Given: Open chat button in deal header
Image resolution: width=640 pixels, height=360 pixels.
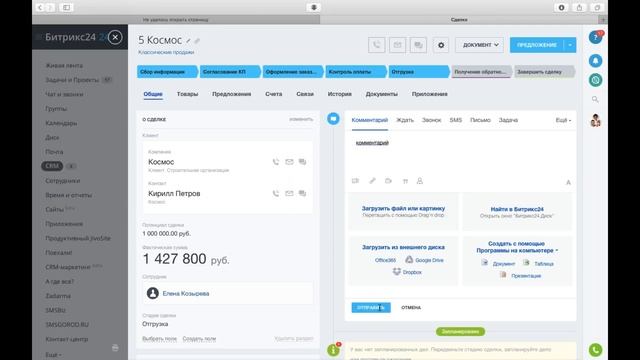Looking at the screenshot, I should click(418, 45).
